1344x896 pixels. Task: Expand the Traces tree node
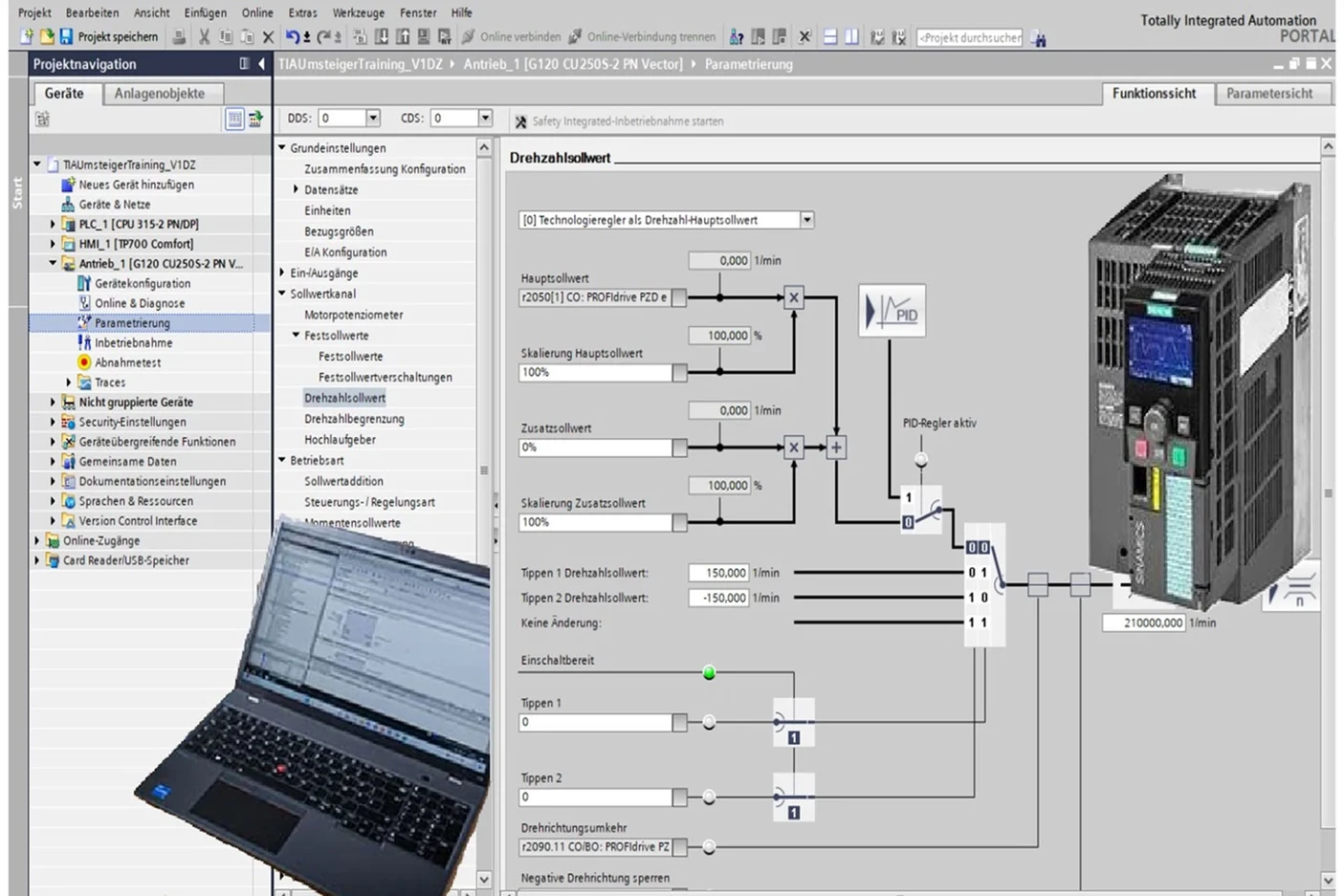tap(69, 382)
